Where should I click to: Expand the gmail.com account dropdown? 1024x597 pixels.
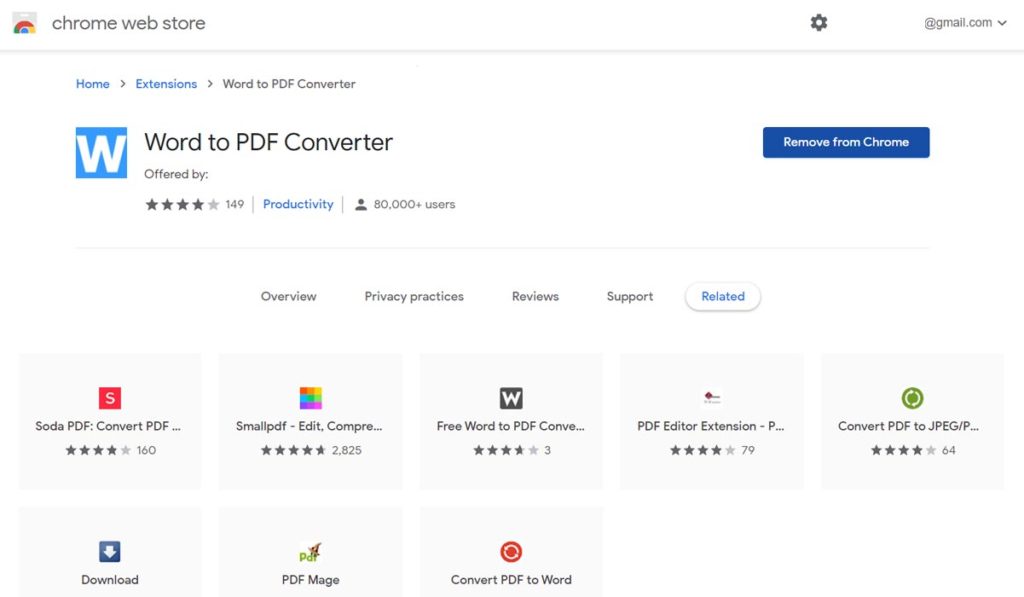pyautogui.click(x=965, y=23)
